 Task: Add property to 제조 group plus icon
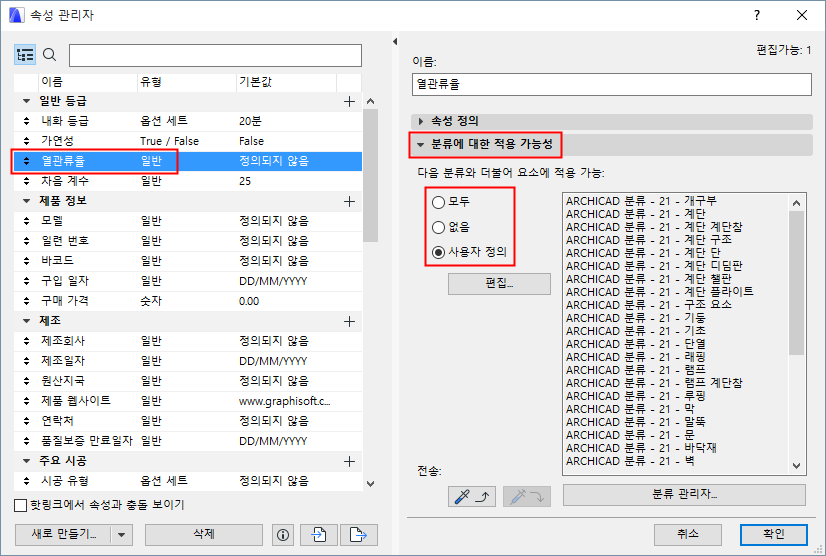[349, 321]
